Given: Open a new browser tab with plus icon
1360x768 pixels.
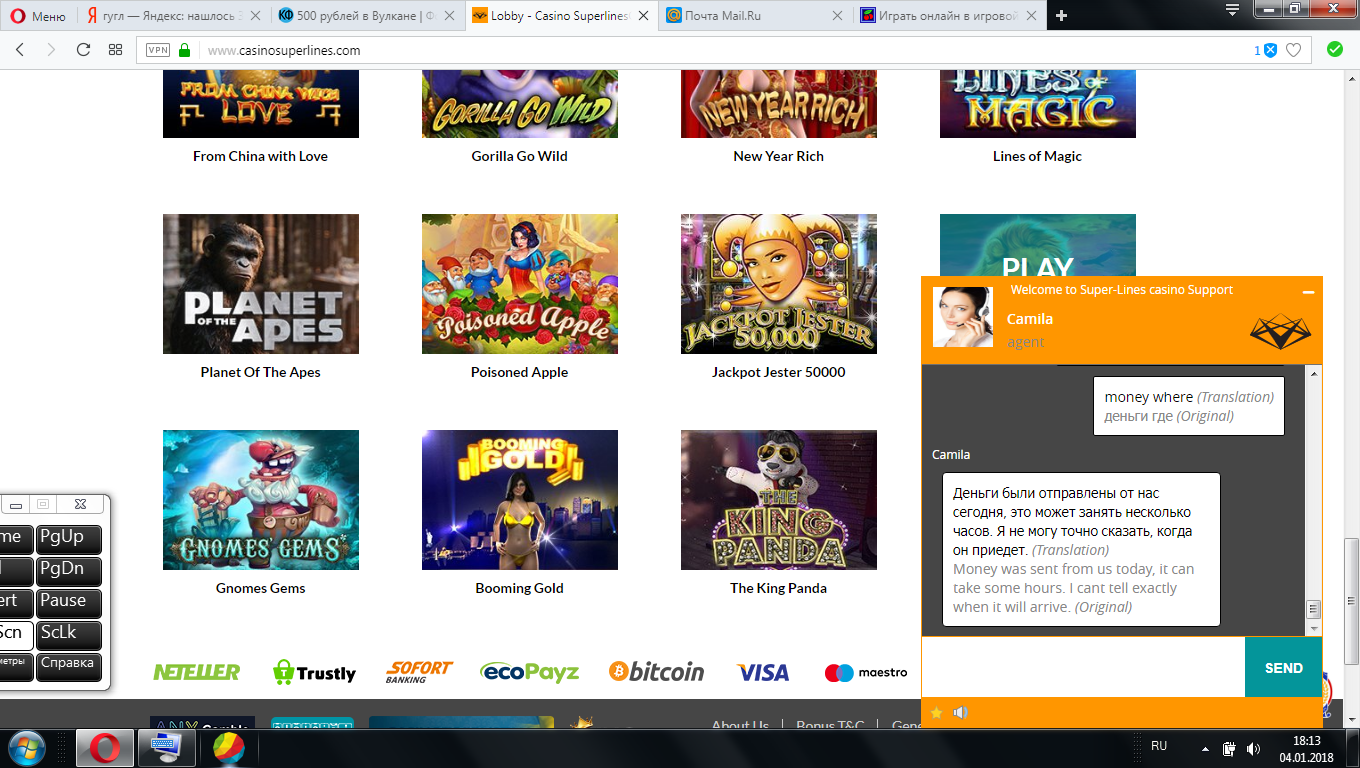Looking at the screenshot, I should [x=1062, y=16].
